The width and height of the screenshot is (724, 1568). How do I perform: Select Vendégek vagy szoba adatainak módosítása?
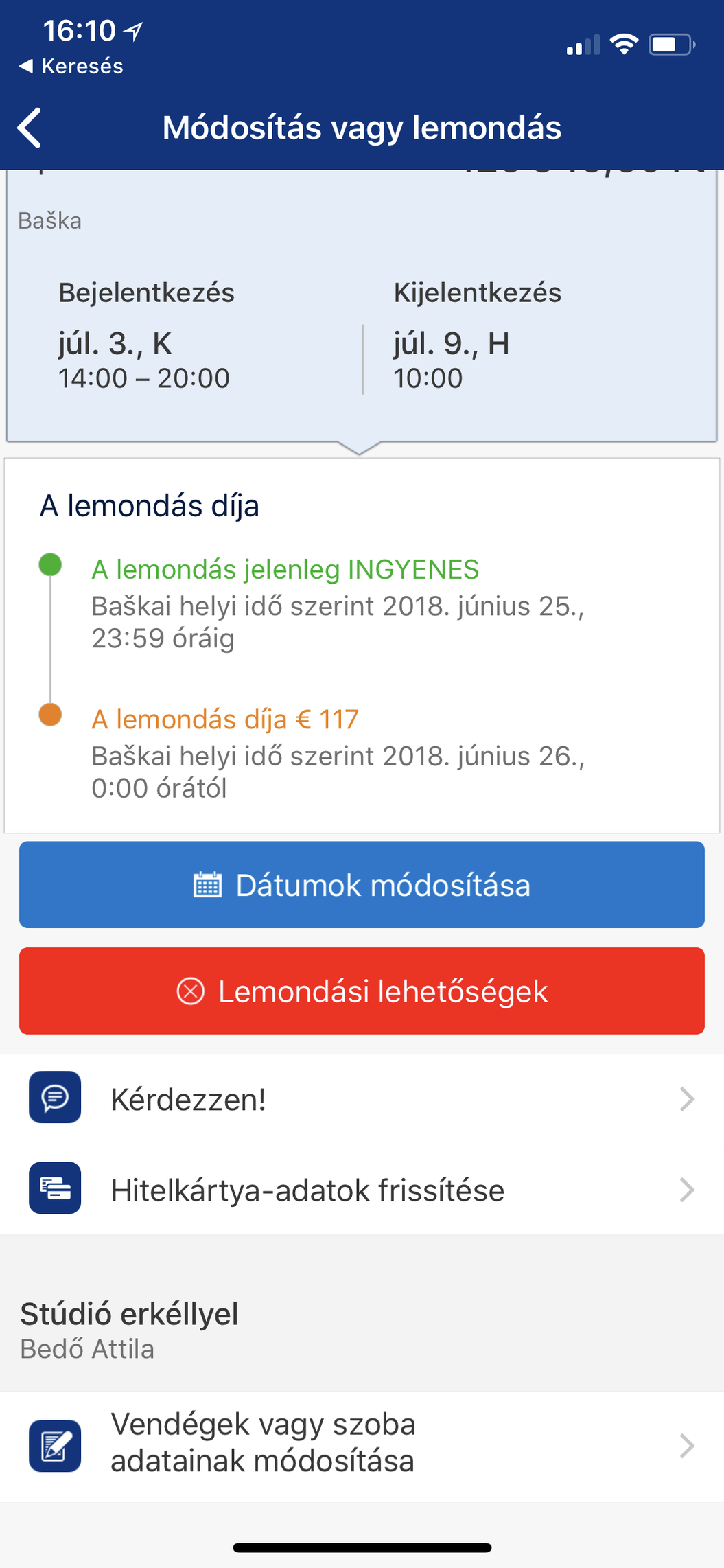pyautogui.click(x=263, y=1442)
